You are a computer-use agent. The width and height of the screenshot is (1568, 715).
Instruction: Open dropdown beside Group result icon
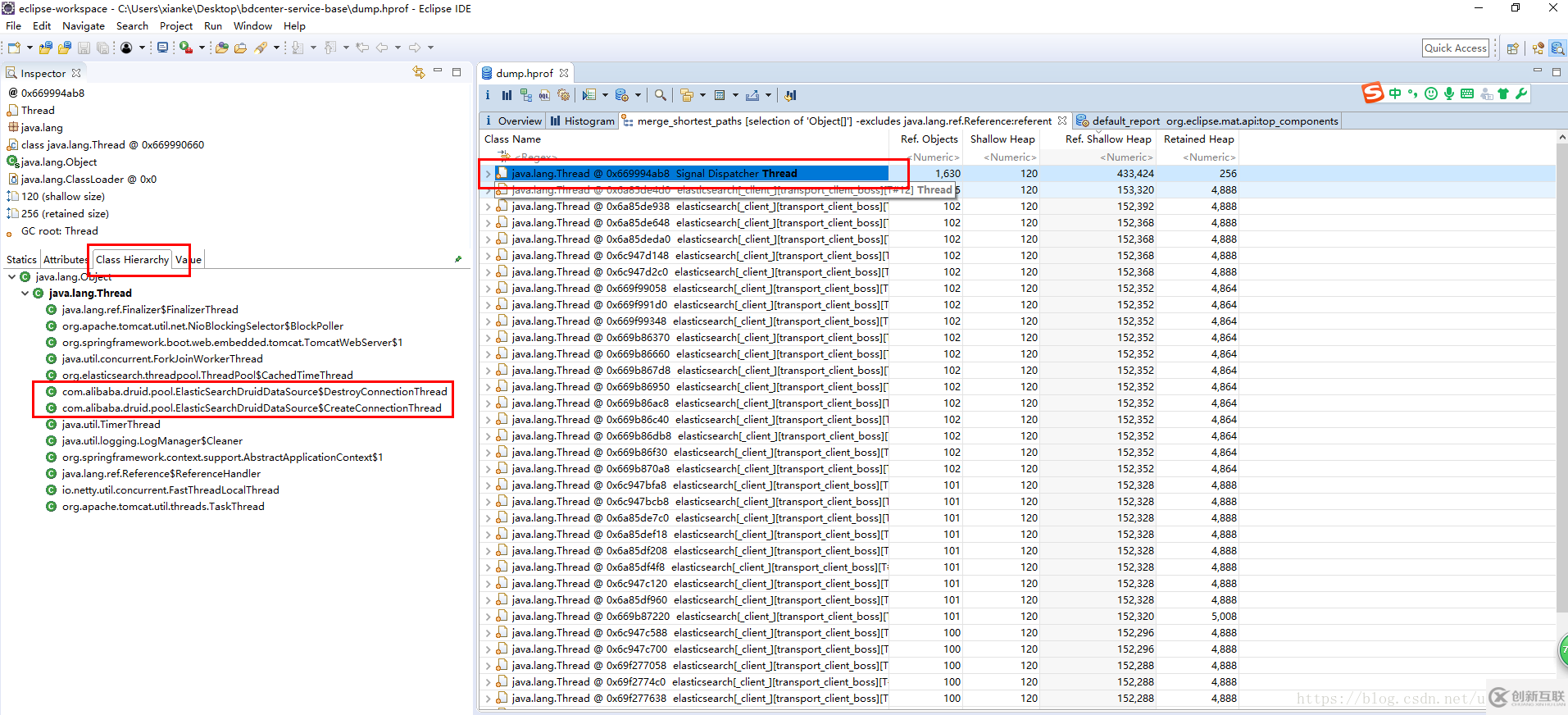[702, 95]
